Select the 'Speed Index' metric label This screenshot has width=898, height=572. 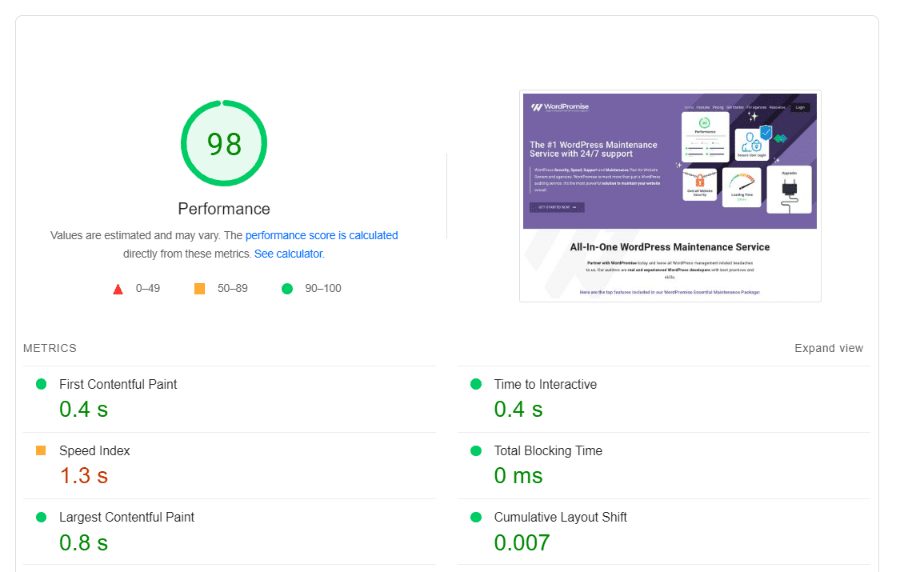[x=94, y=451]
